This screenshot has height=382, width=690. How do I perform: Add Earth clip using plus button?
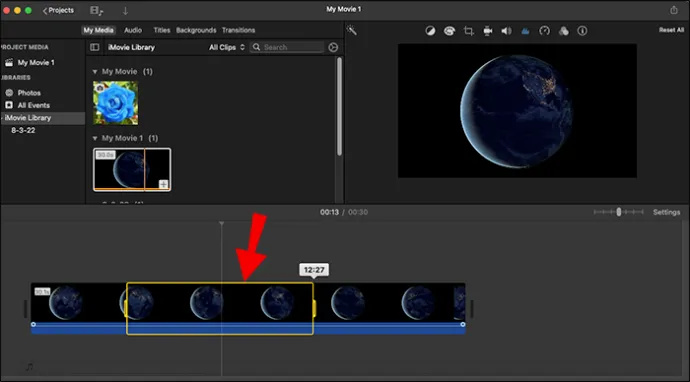tap(164, 184)
